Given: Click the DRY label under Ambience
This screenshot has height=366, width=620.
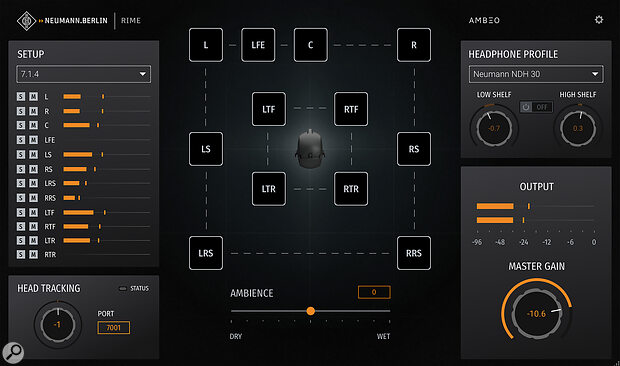Looking at the screenshot, I should [236, 336].
